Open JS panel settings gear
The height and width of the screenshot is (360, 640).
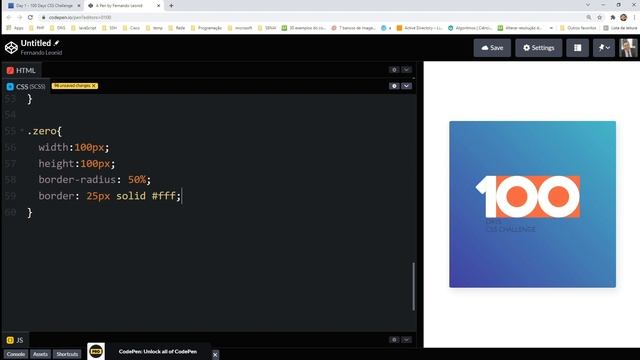[x=394, y=340]
